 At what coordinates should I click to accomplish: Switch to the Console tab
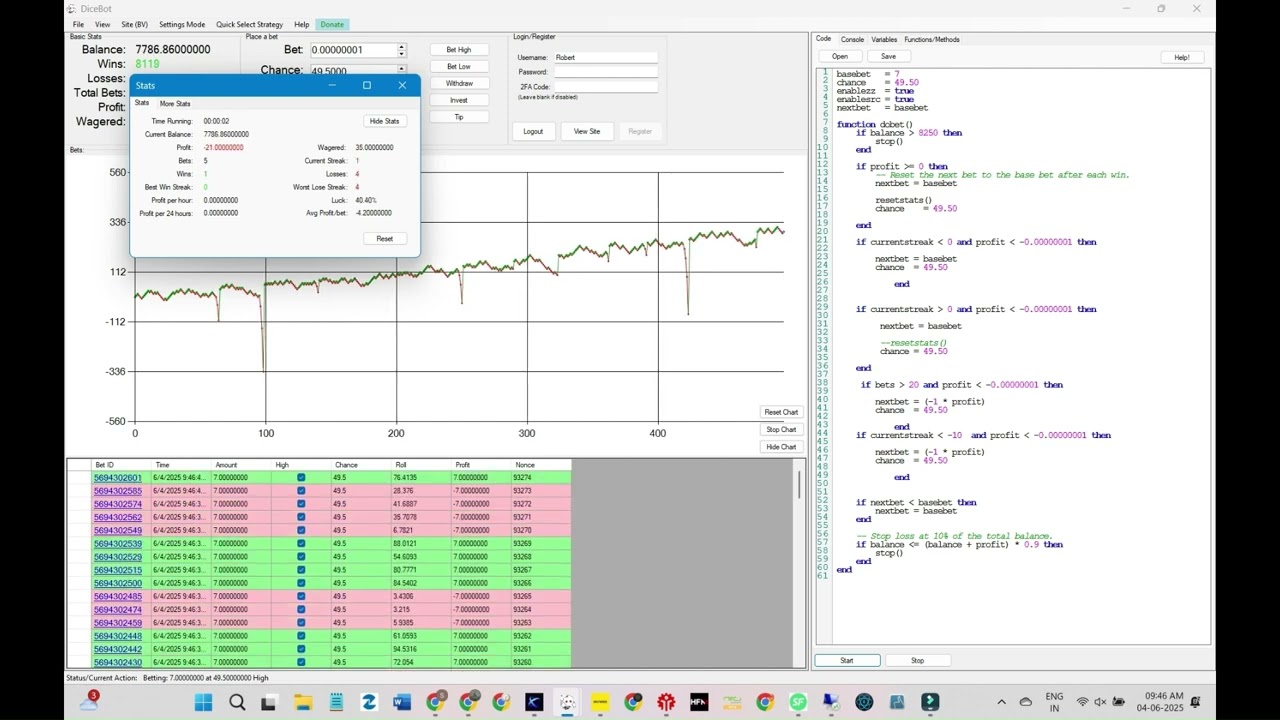pos(852,39)
